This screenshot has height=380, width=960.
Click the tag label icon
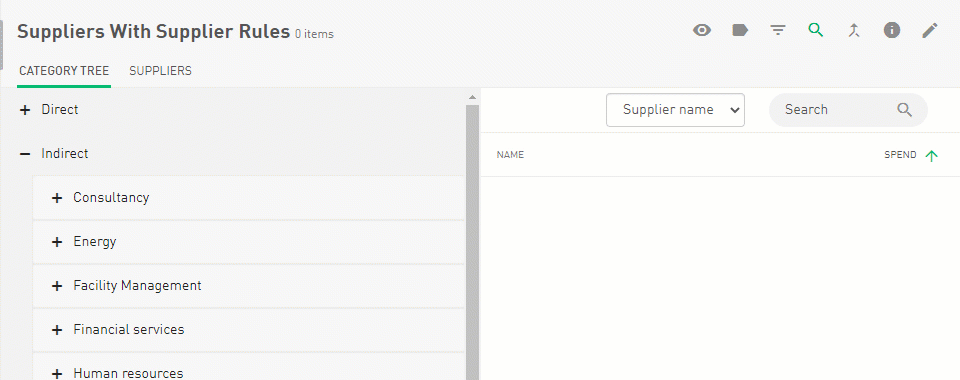[740, 30]
